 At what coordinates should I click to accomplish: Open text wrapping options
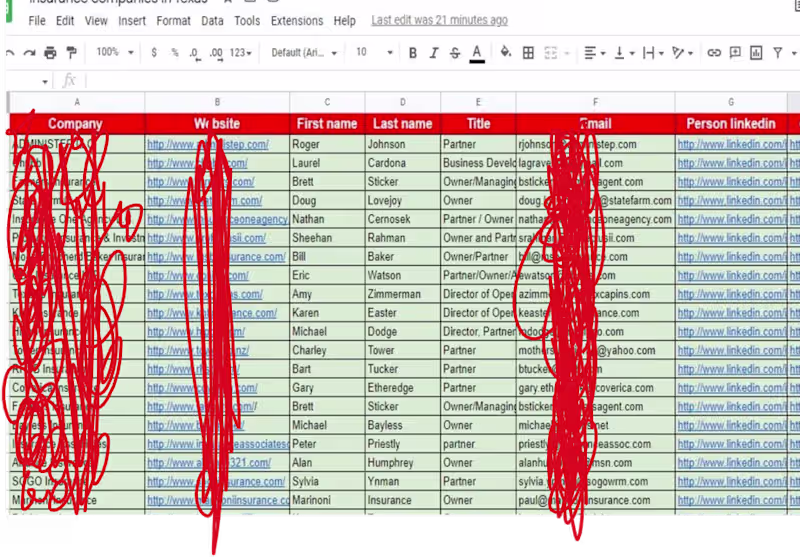pos(653,53)
